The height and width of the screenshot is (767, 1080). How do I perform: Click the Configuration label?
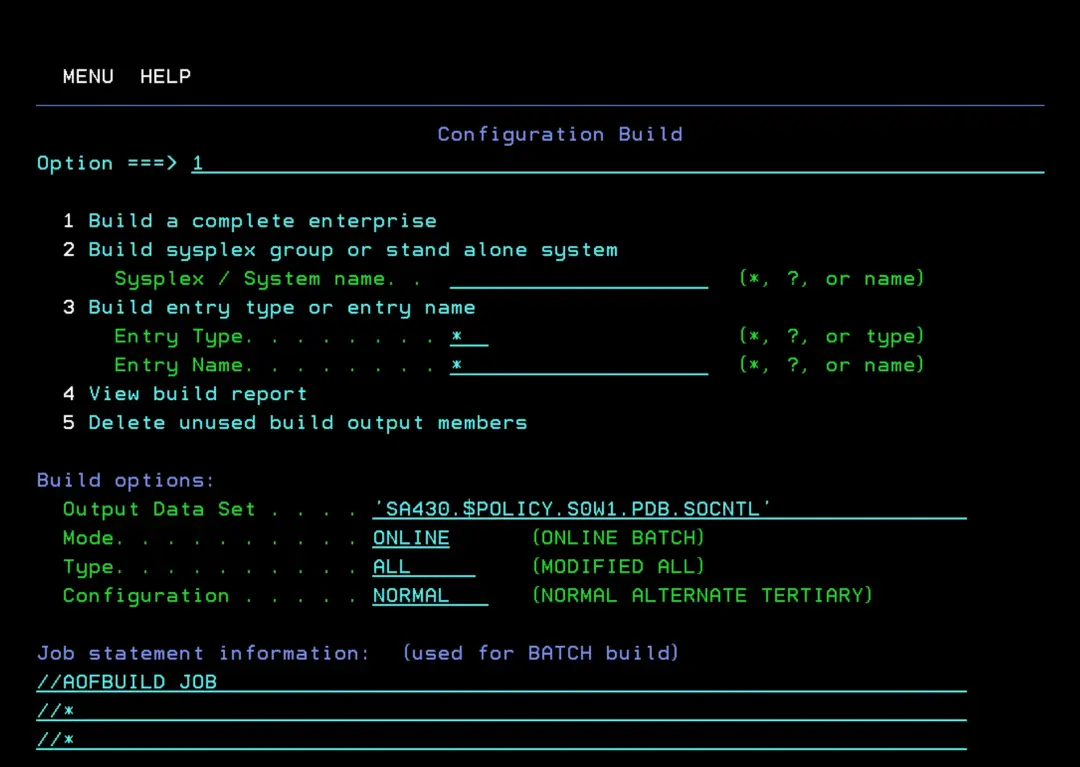[x=146, y=596]
